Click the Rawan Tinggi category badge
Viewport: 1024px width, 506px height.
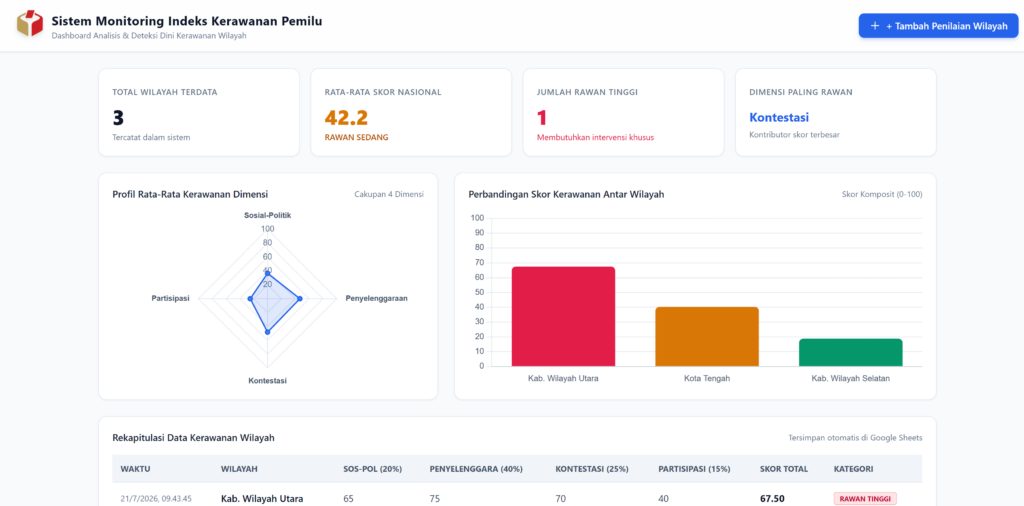coord(865,499)
